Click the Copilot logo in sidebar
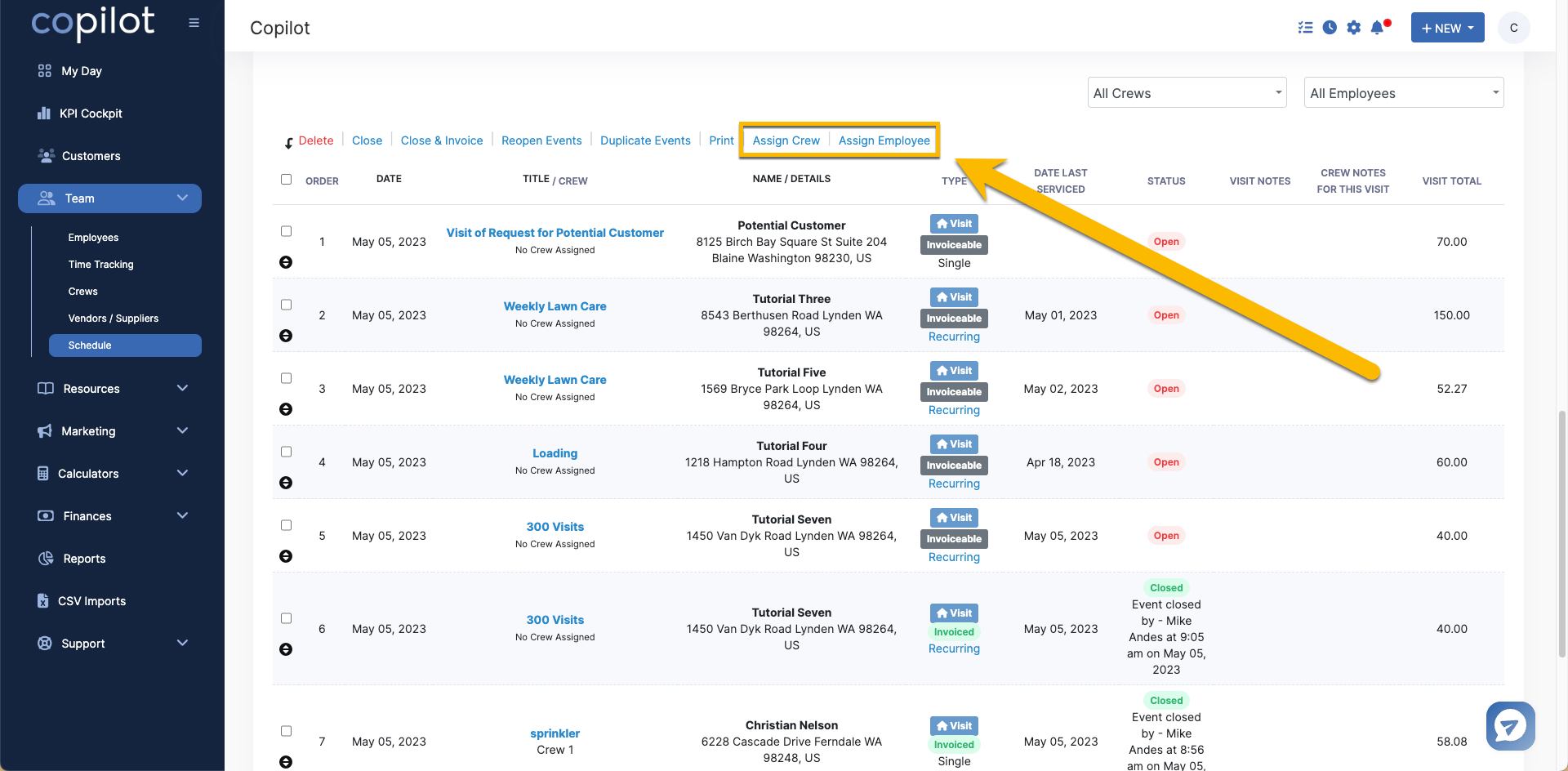The width and height of the screenshot is (1568, 771). [93, 23]
